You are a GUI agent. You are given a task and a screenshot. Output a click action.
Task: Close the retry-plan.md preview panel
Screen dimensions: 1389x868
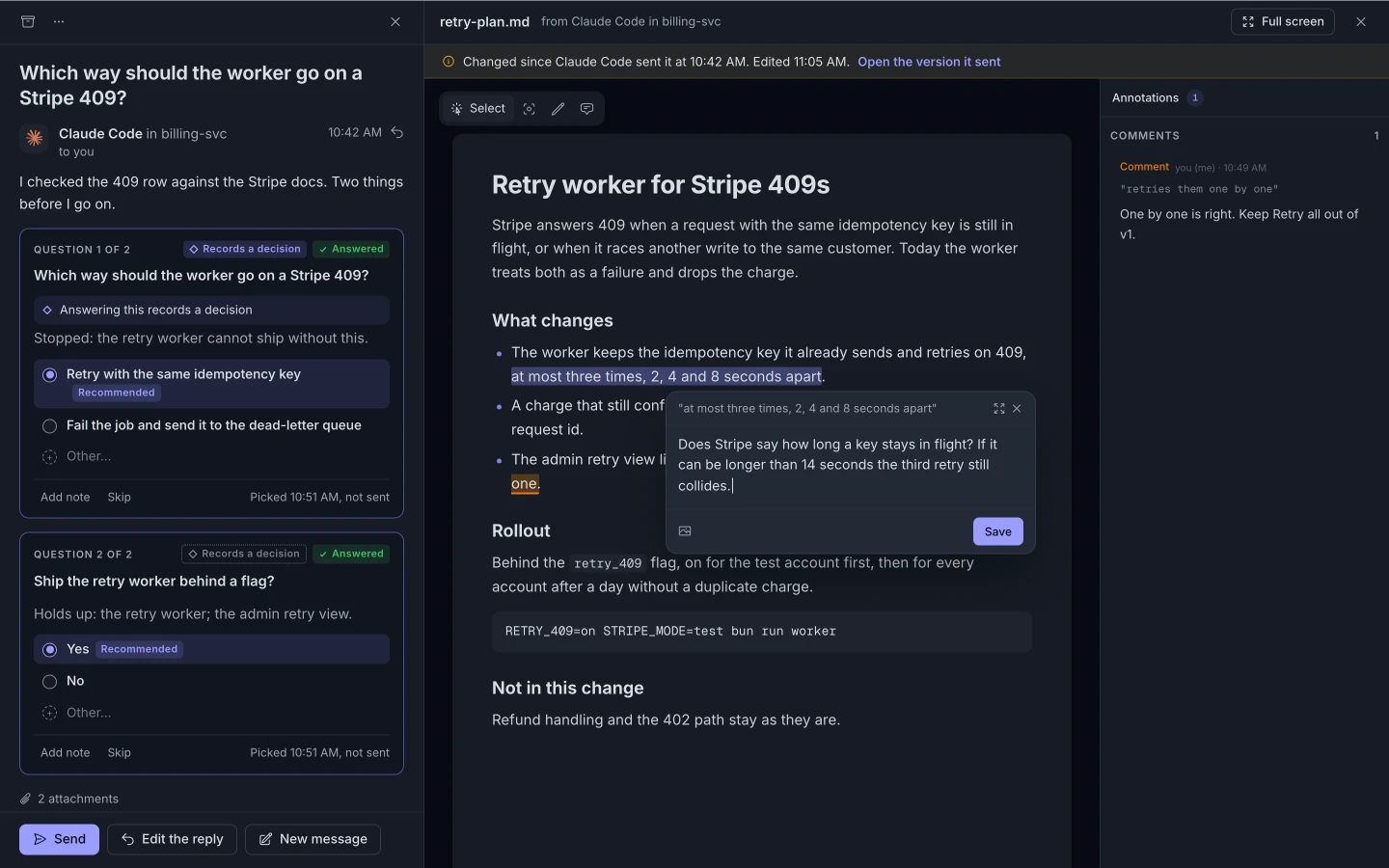[1361, 21]
